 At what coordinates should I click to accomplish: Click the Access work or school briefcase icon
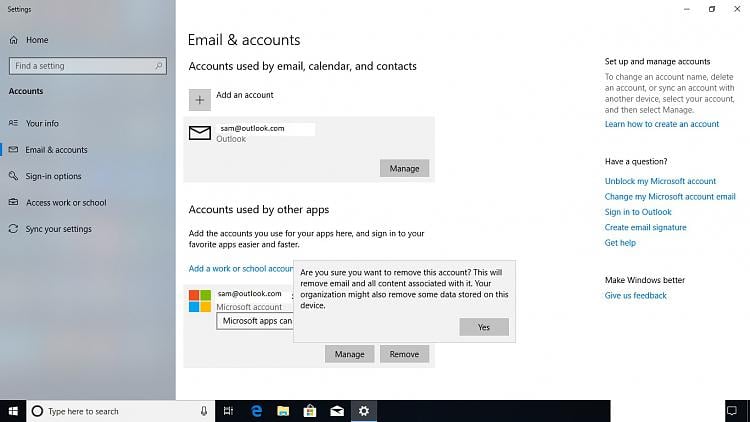click(13, 202)
